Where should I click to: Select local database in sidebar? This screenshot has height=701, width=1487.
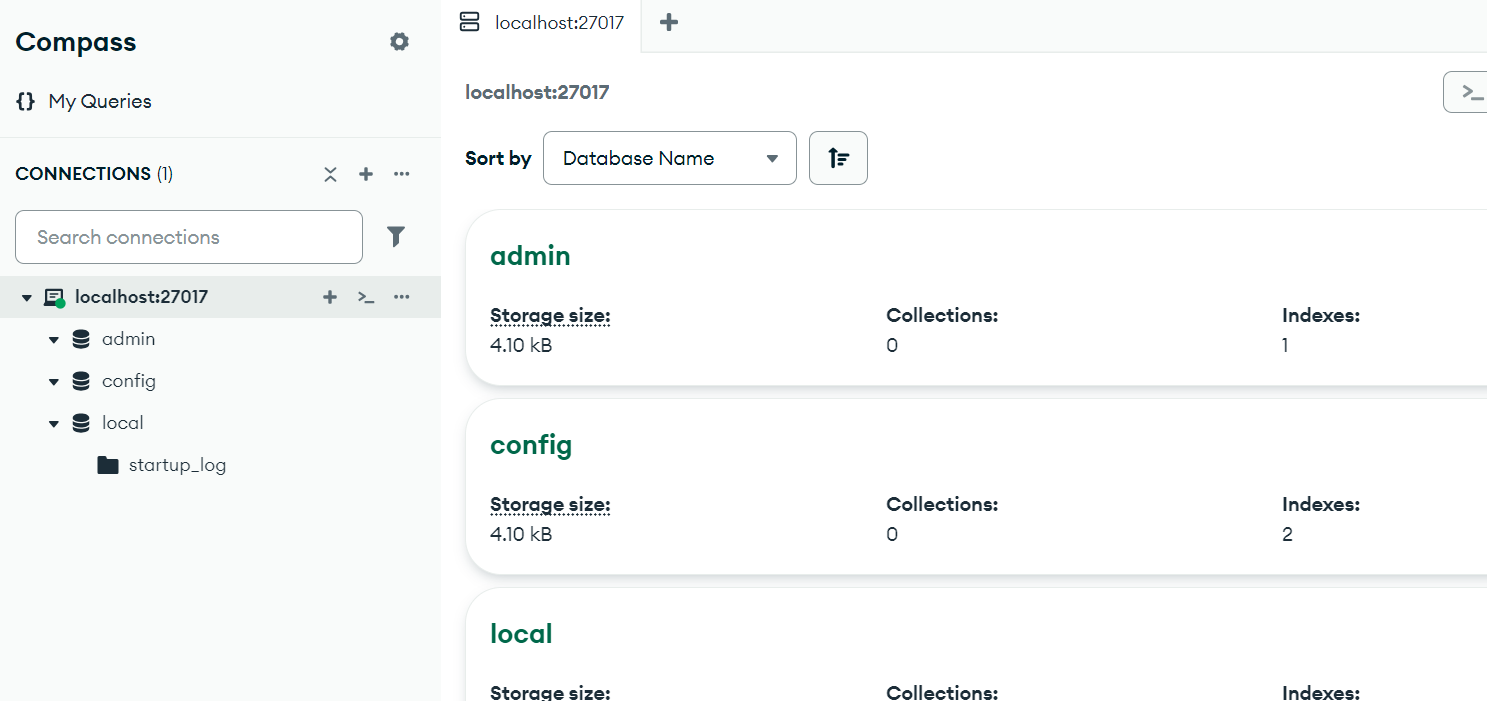(x=123, y=423)
